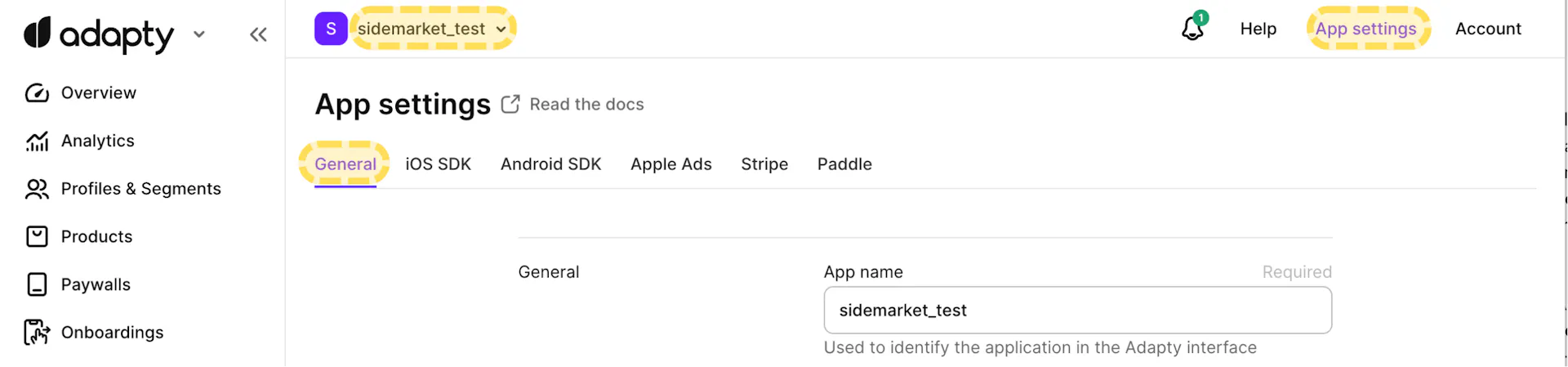
Task: Click the Paywalls phone icon
Action: click(37, 284)
